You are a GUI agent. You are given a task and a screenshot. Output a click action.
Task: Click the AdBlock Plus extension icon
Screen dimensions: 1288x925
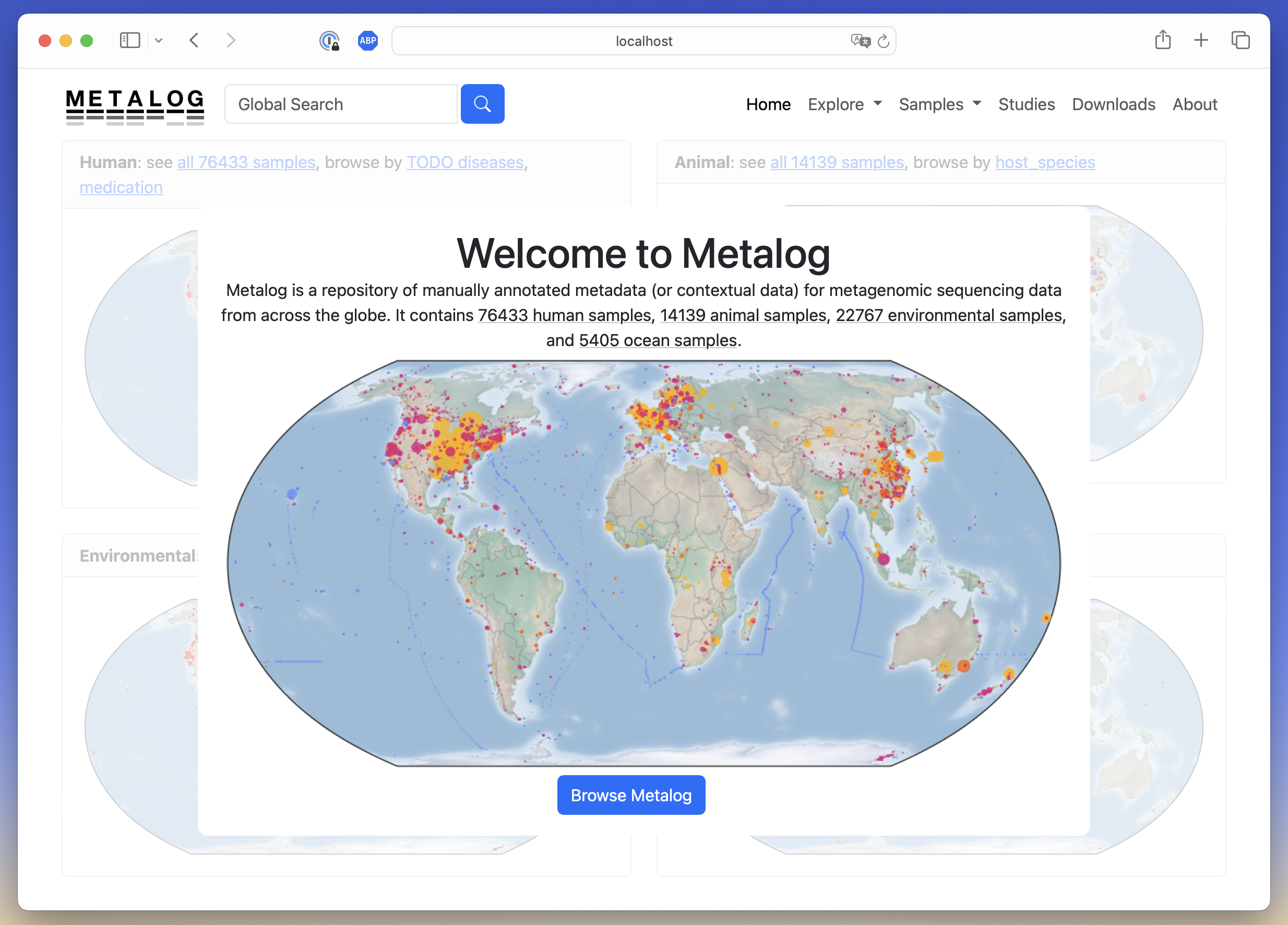(x=367, y=40)
